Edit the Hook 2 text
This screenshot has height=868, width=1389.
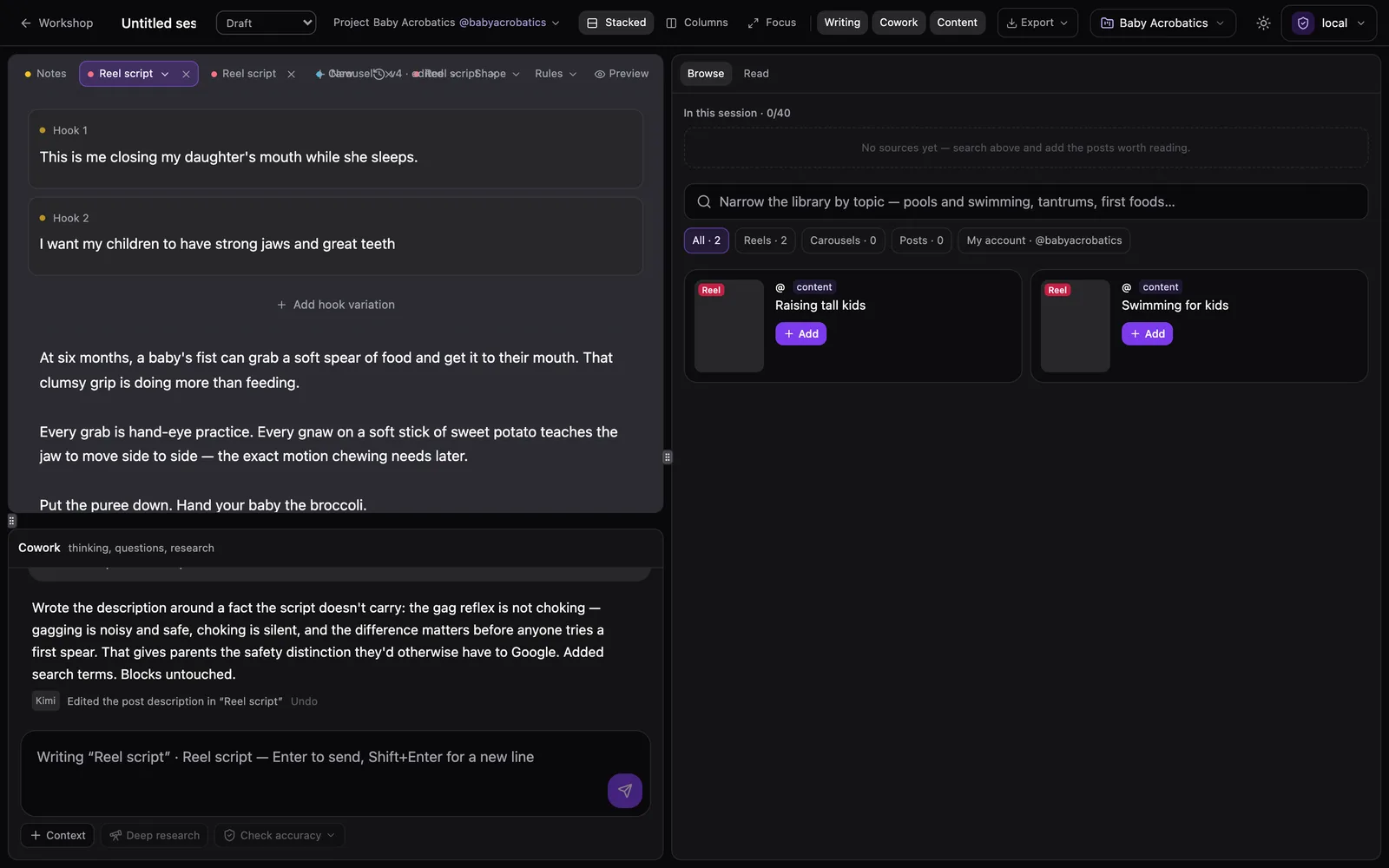217,244
